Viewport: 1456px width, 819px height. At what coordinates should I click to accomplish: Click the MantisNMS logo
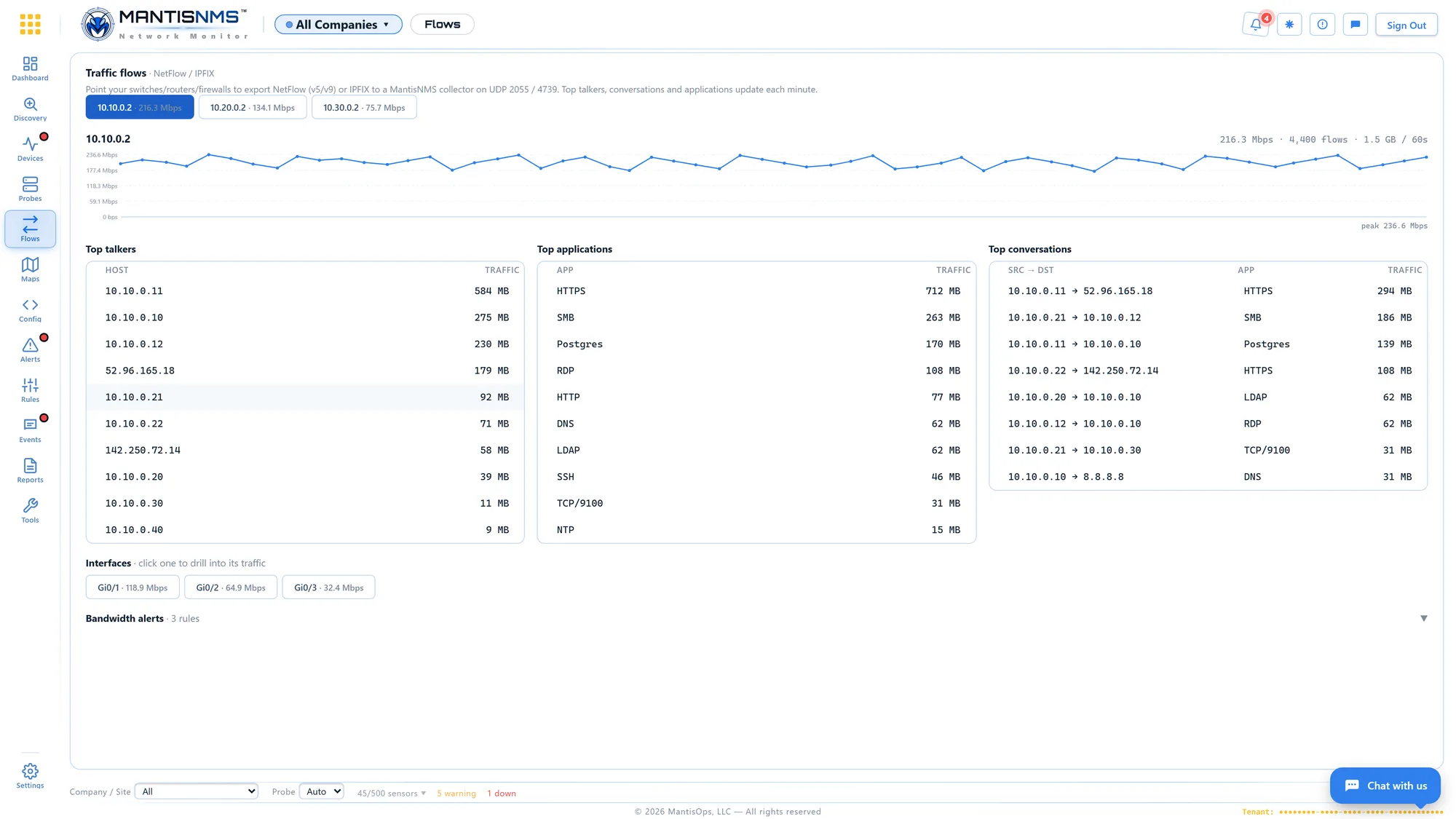tap(165, 24)
